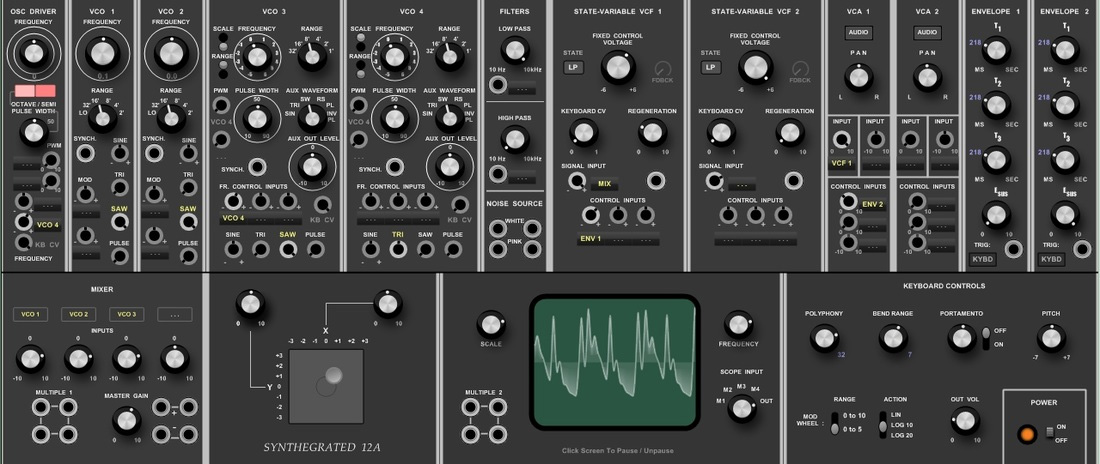1100x464 pixels.
Task: Toggle Mod Wheel range switch
Action: pos(835,423)
